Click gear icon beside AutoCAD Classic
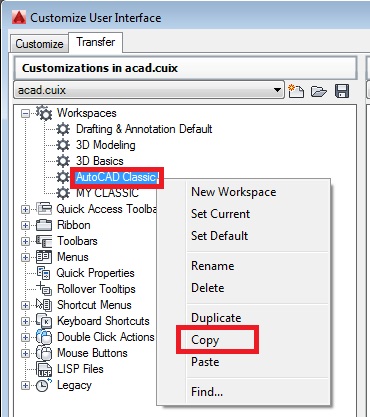Image resolution: width=370 pixels, height=417 pixels. pyautogui.click(x=63, y=177)
